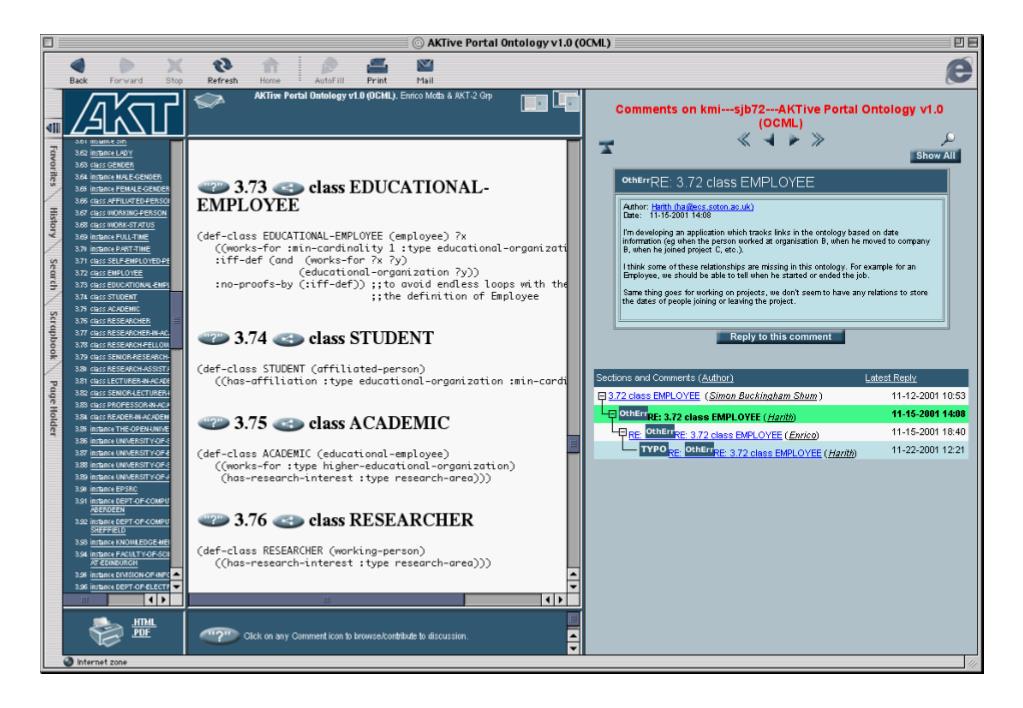The image size is (1023, 708).
Task: Select the single-pane layout icon in the header
Action: click(534, 103)
